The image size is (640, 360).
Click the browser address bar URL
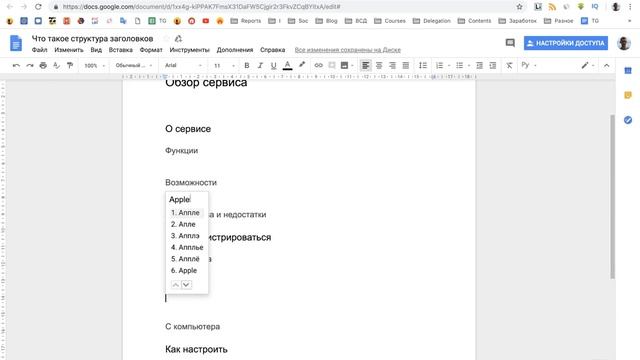coord(202,7)
